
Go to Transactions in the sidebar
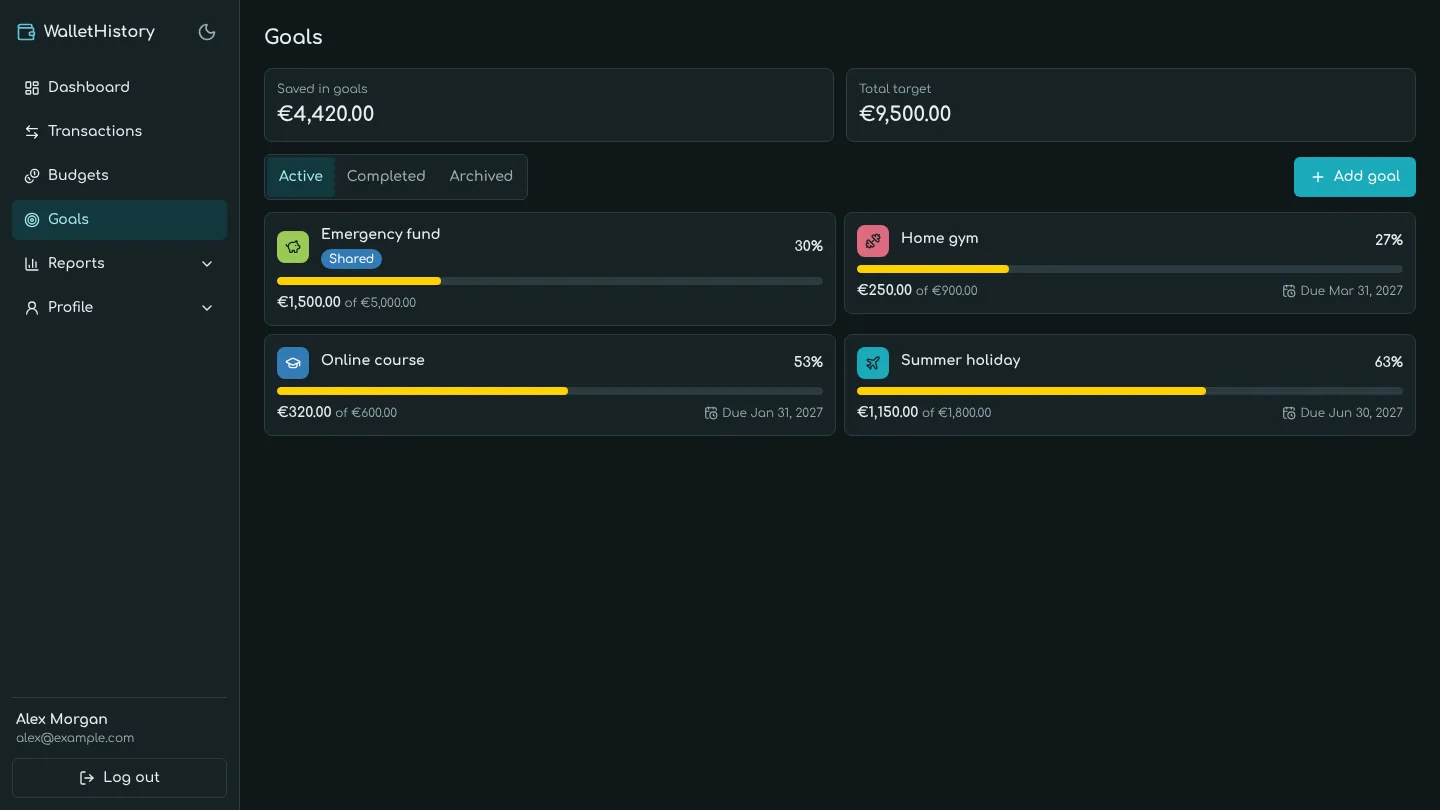pos(119,132)
